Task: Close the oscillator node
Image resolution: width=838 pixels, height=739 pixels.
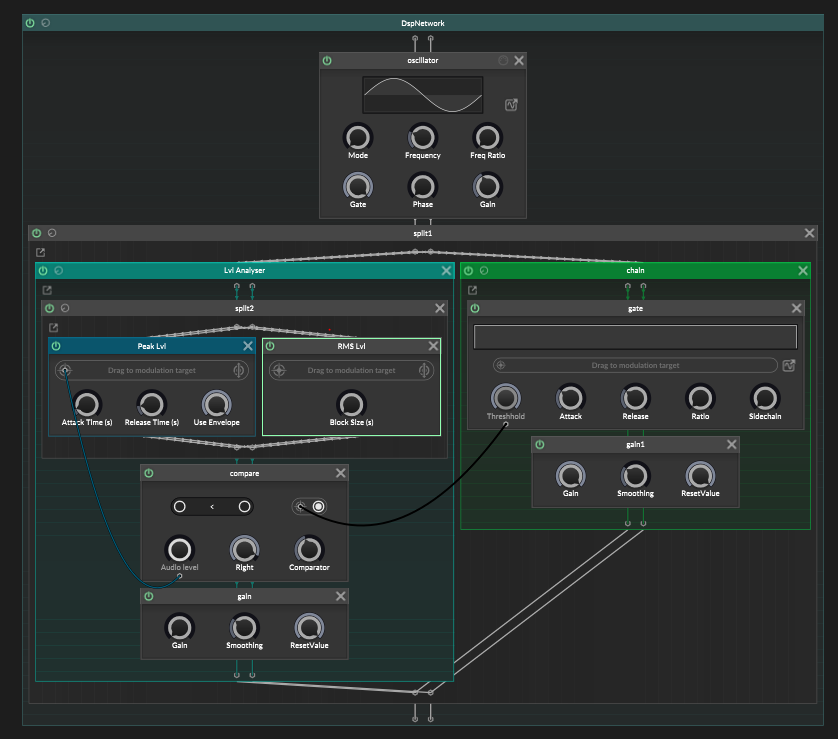Action: 519,60
